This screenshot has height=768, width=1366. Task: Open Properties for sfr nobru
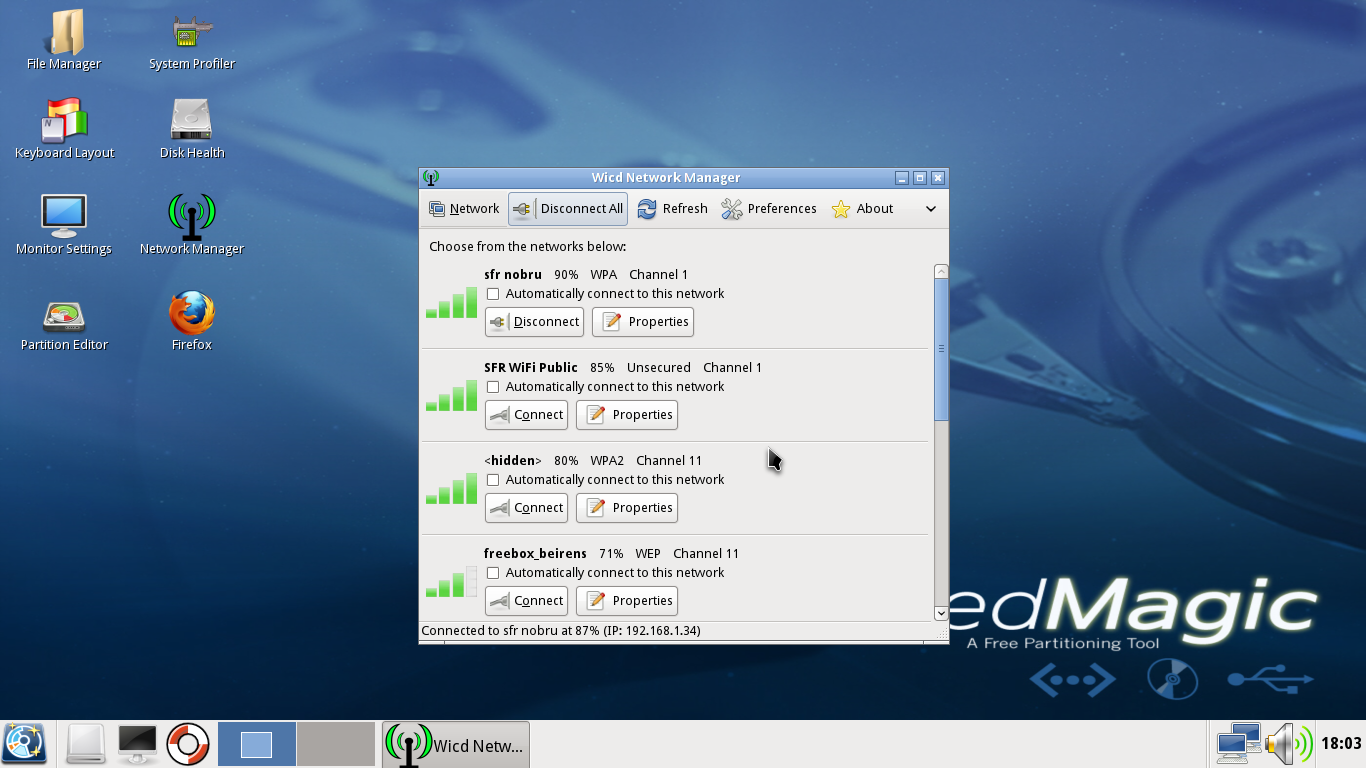[x=643, y=322]
